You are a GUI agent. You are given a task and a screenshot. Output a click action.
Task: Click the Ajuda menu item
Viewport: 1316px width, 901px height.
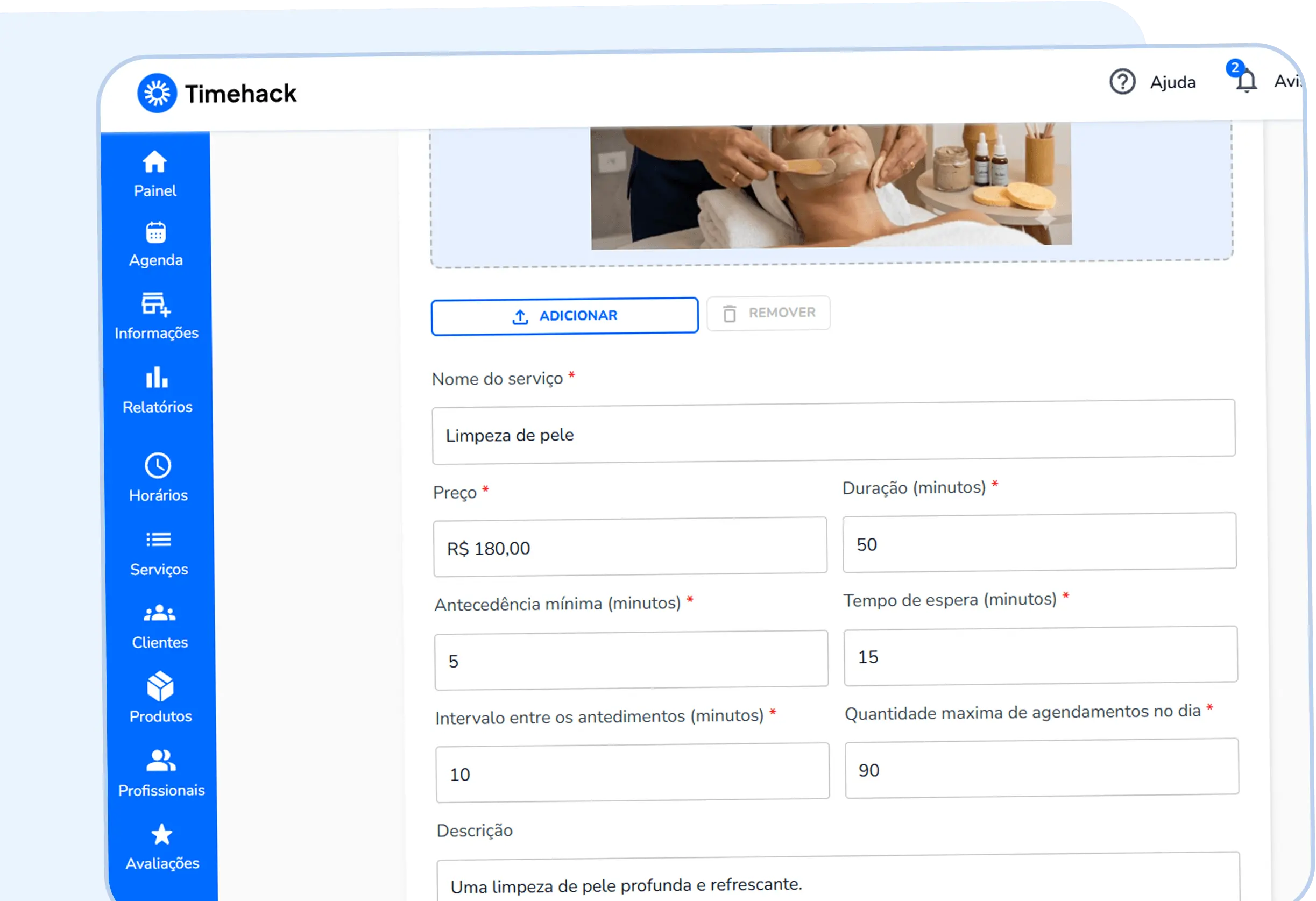coord(1173,82)
